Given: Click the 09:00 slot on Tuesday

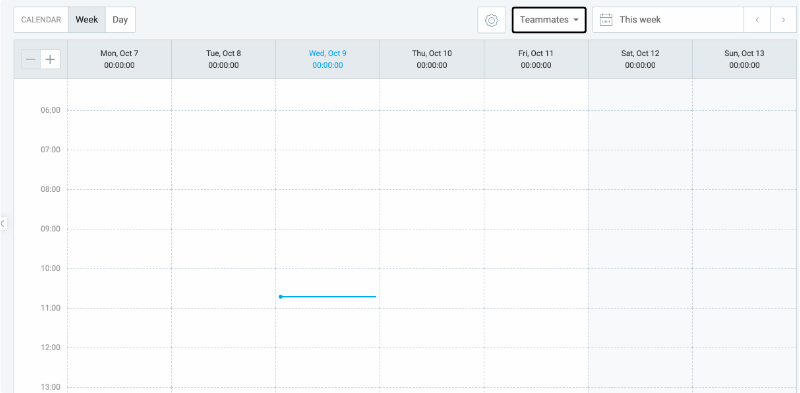Looking at the screenshot, I should click(223, 249).
